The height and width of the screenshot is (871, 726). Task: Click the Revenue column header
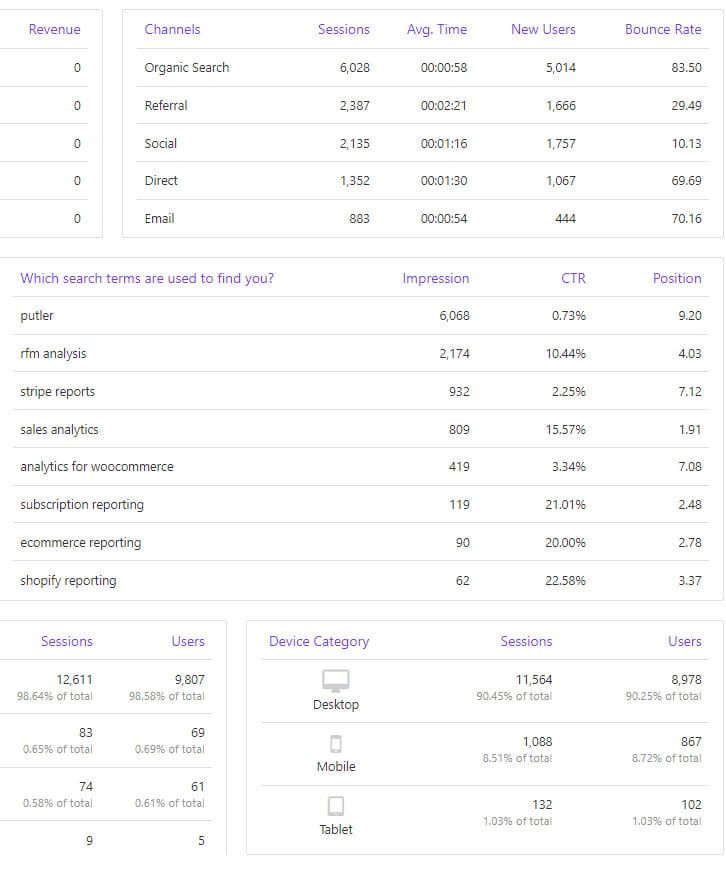[54, 30]
